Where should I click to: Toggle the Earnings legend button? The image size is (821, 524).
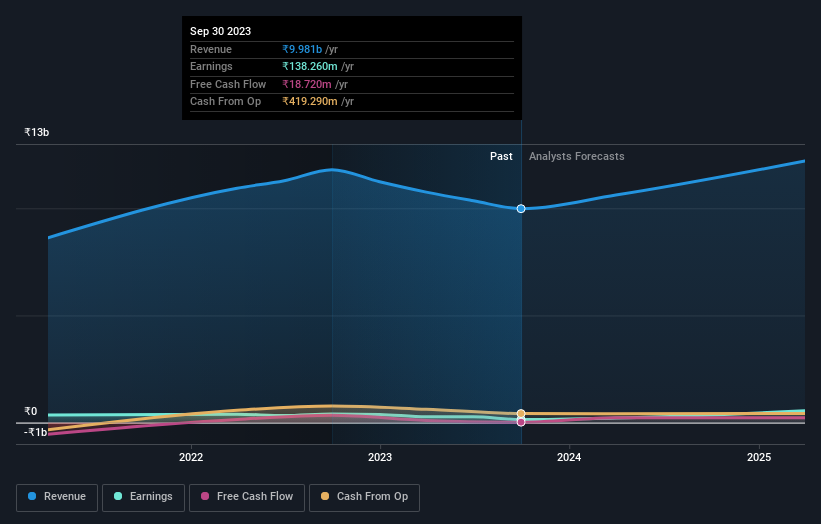coord(143,497)
